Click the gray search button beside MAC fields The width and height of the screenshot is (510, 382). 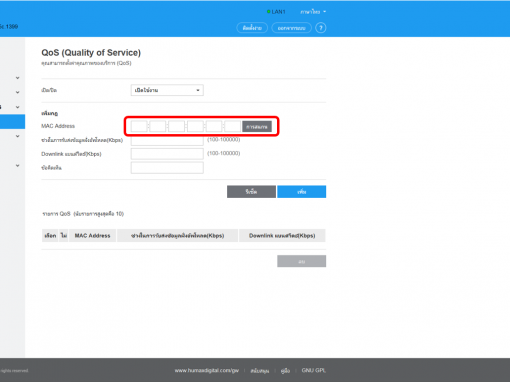click(x=257, y=127)
